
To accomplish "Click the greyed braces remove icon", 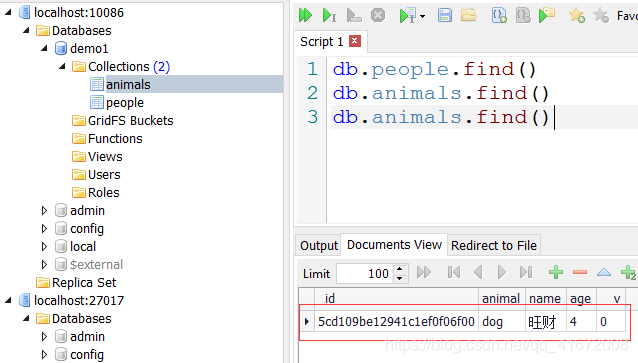I will tap(523, 15).
